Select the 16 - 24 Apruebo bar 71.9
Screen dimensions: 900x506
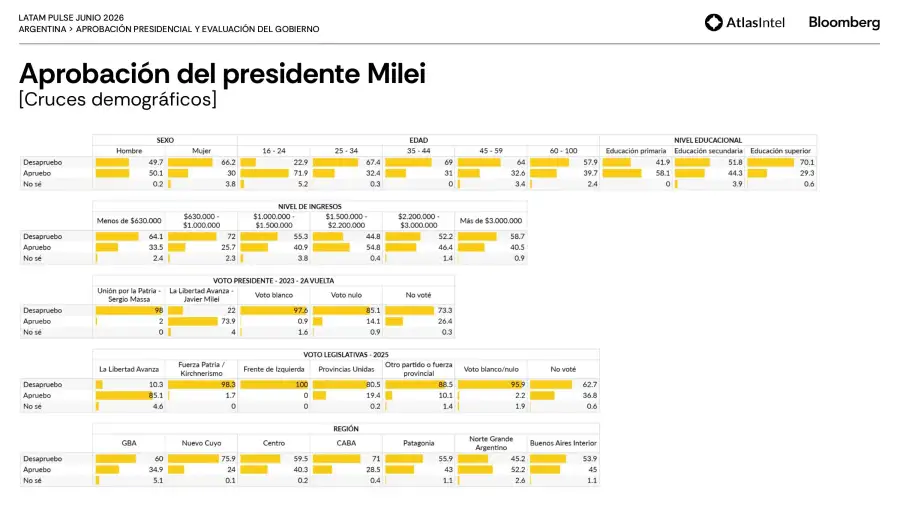click(264, 173)
